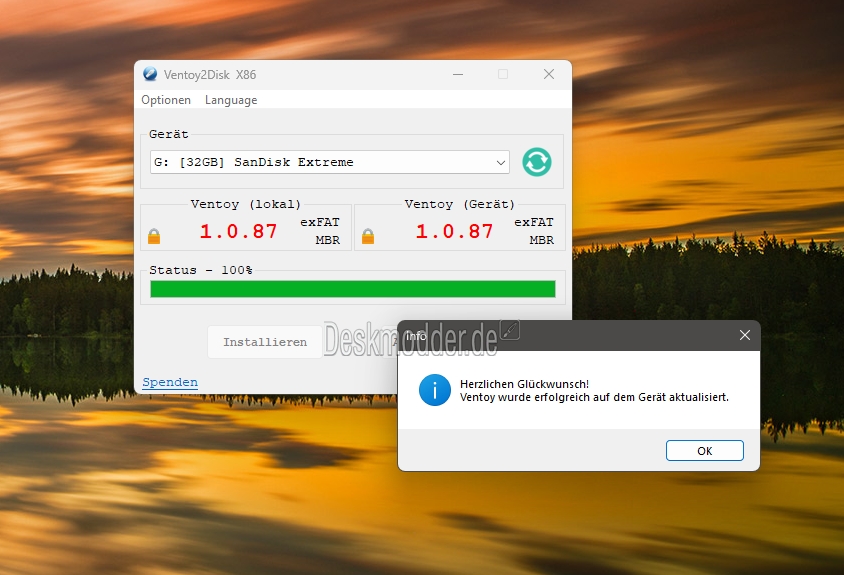
Task: Open the Spenden link
Action: point(170,382)
